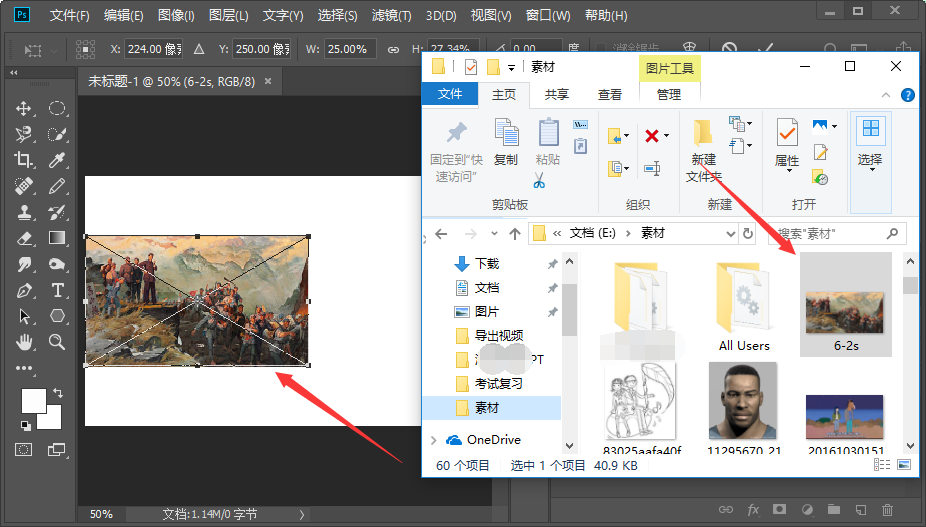Open the 窗口(W) menu
The height and width of the screenshot is (527, 926).
pyautogui.click(x=548, y=15)
